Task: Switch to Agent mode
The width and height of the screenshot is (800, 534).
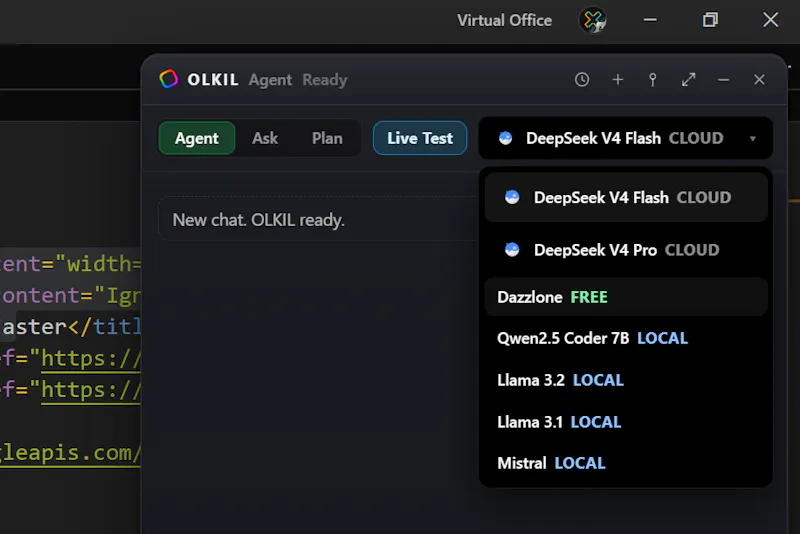Action: tap(196, 138)
